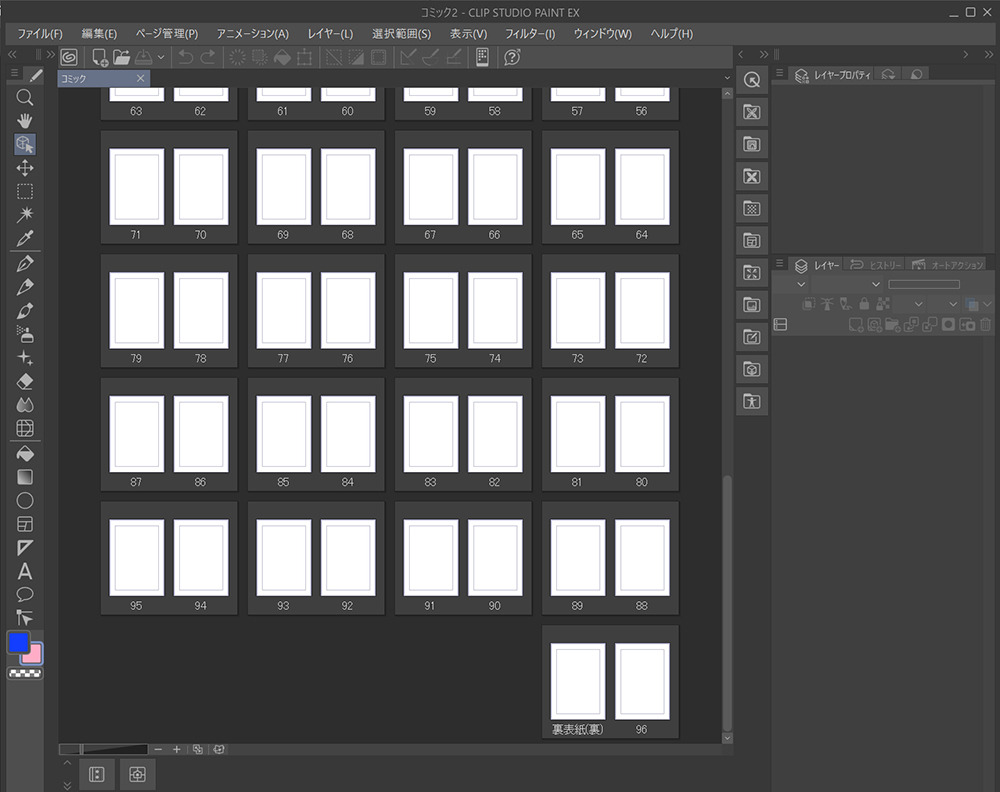Open the Clip Studio support help icon
1000x792 pixels.
512,58
